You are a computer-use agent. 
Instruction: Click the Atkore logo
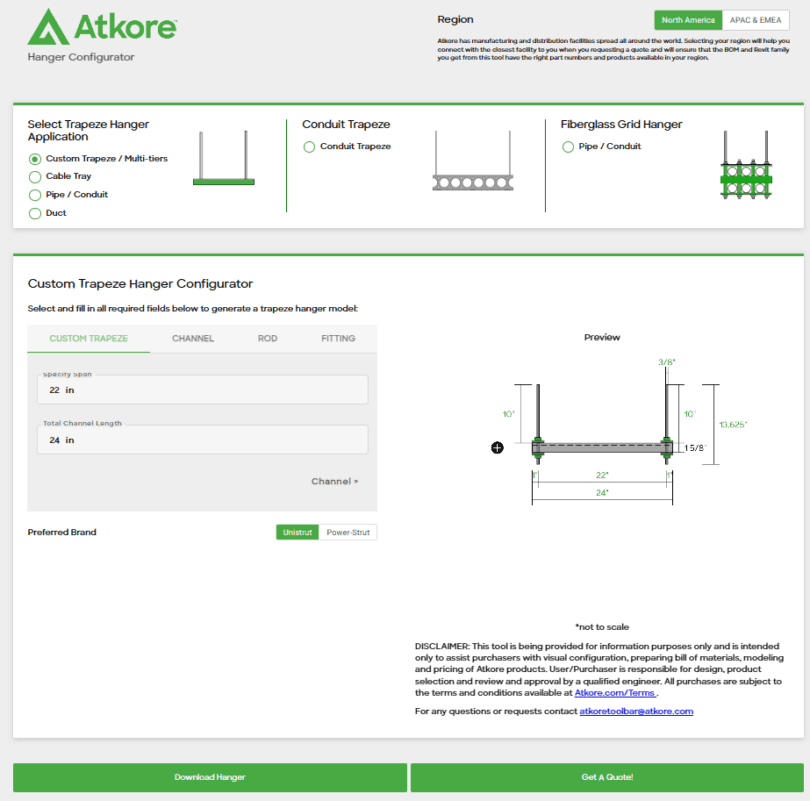point(102,27)
